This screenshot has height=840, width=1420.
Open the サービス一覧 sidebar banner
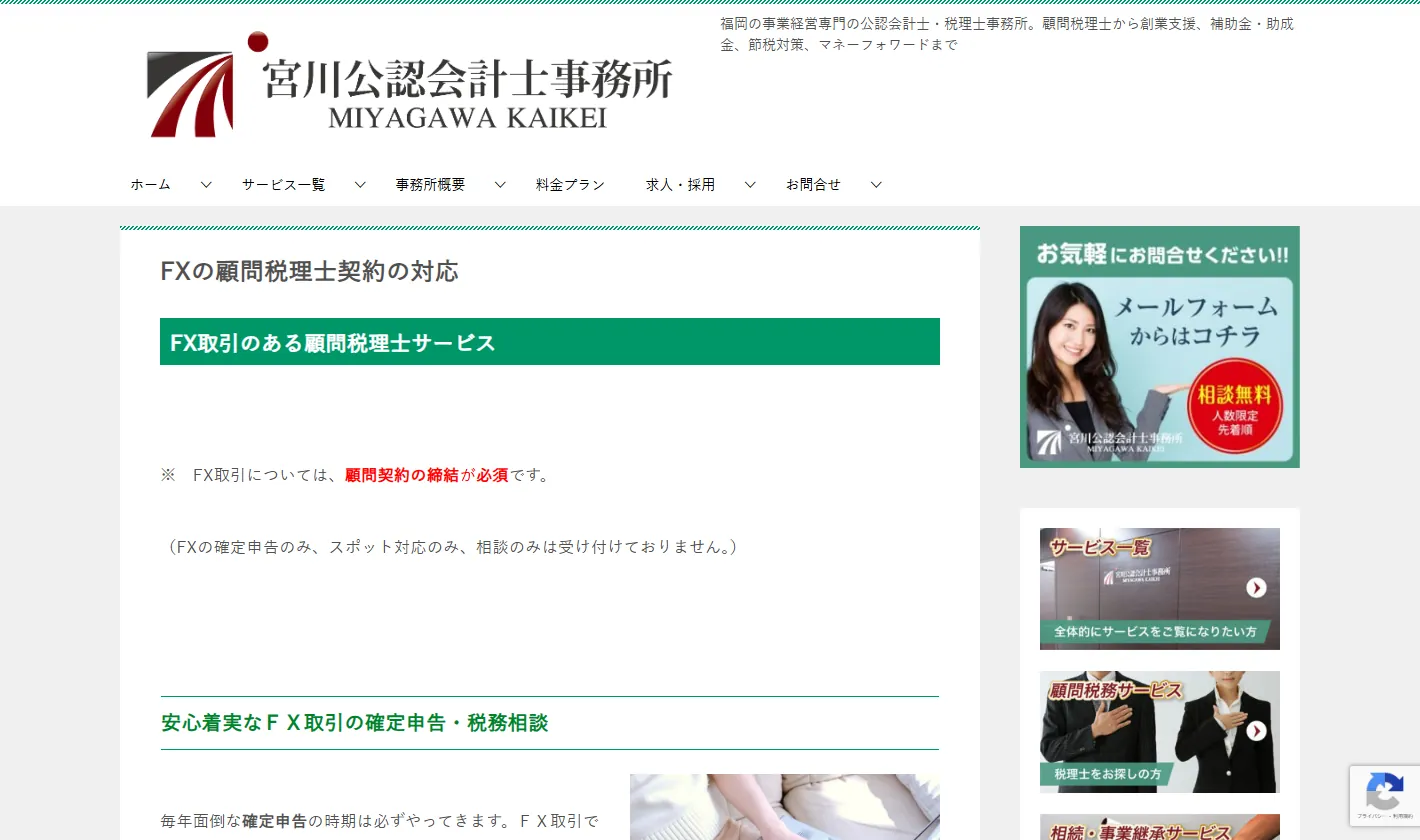pyautogui.click(x=1160, y=589)
